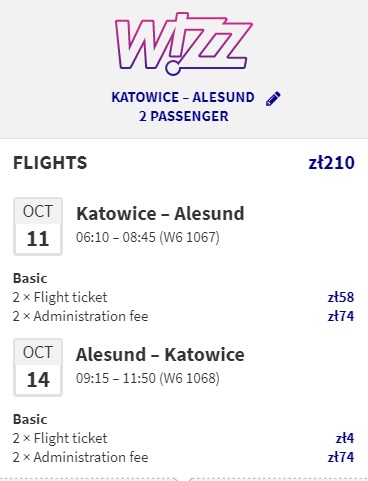Click the pencil edit icon
The width and height of the screenshot is (368, 481).
point(273,99)
